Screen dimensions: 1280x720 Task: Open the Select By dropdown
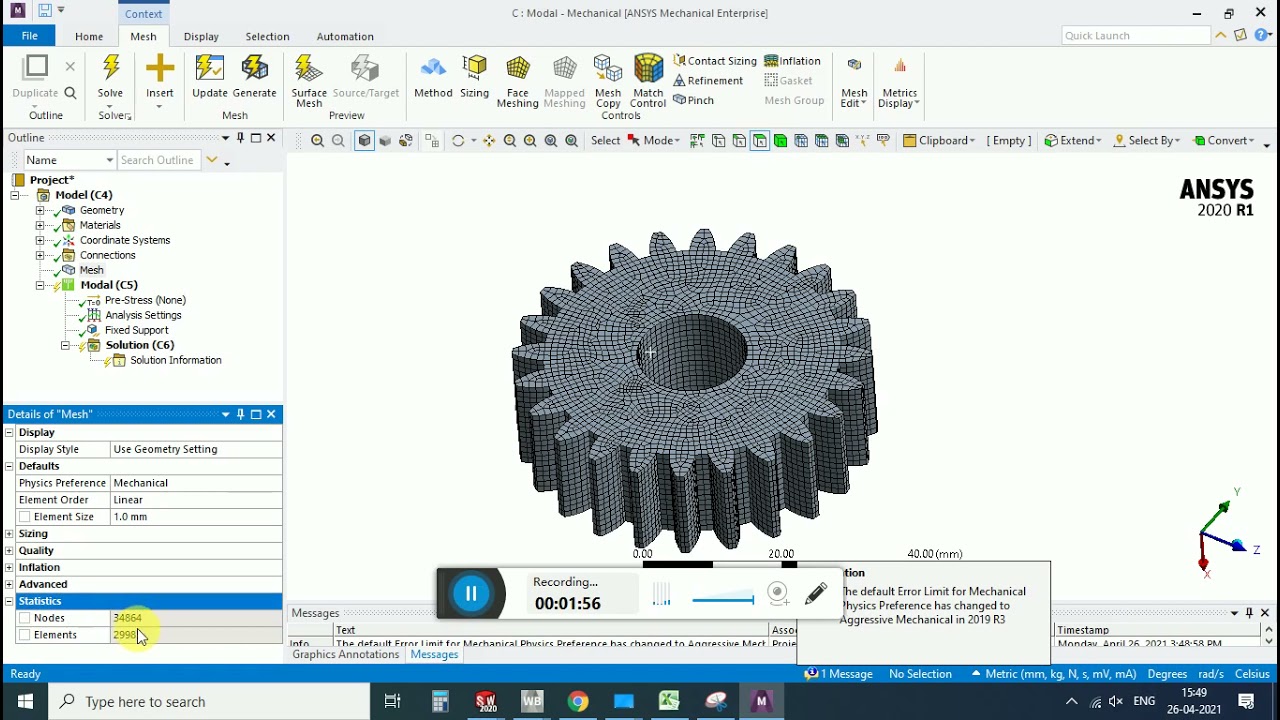pos(1147,141)
